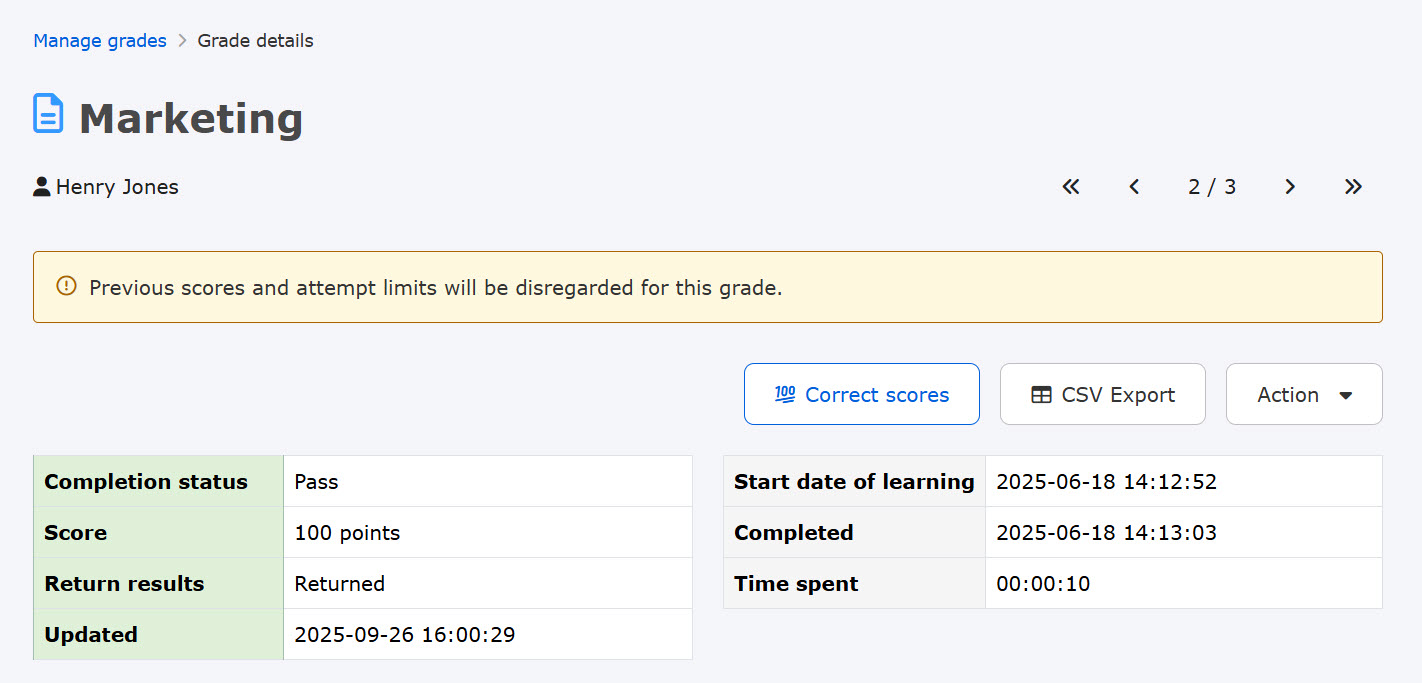
Task: Click the Henry Jones name
Action: [117, 187]
